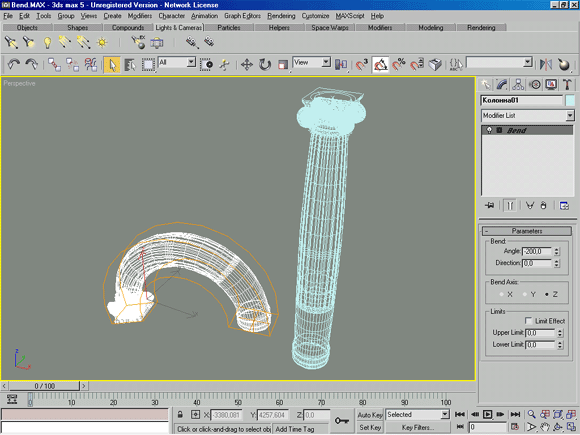Click the Pin Stack icon
This screenshot has height=435, width=580.
click(x=489, y=205)
